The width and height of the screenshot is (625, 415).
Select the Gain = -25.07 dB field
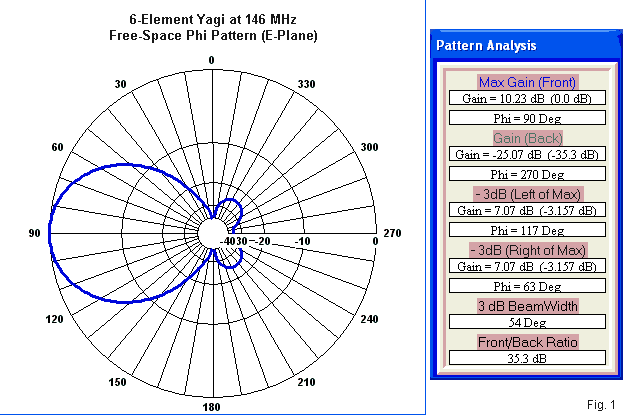[x=527, y=155]
